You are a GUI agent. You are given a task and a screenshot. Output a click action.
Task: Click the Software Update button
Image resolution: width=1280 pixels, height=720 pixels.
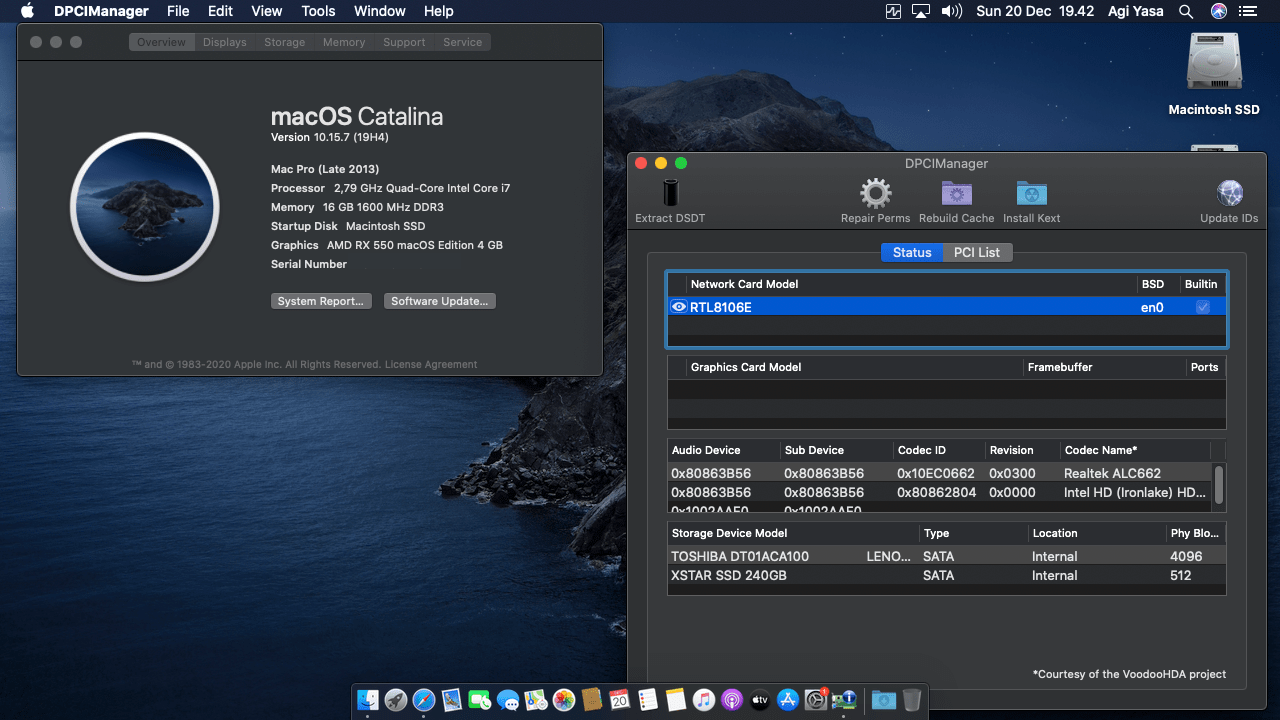pos(440,301)
